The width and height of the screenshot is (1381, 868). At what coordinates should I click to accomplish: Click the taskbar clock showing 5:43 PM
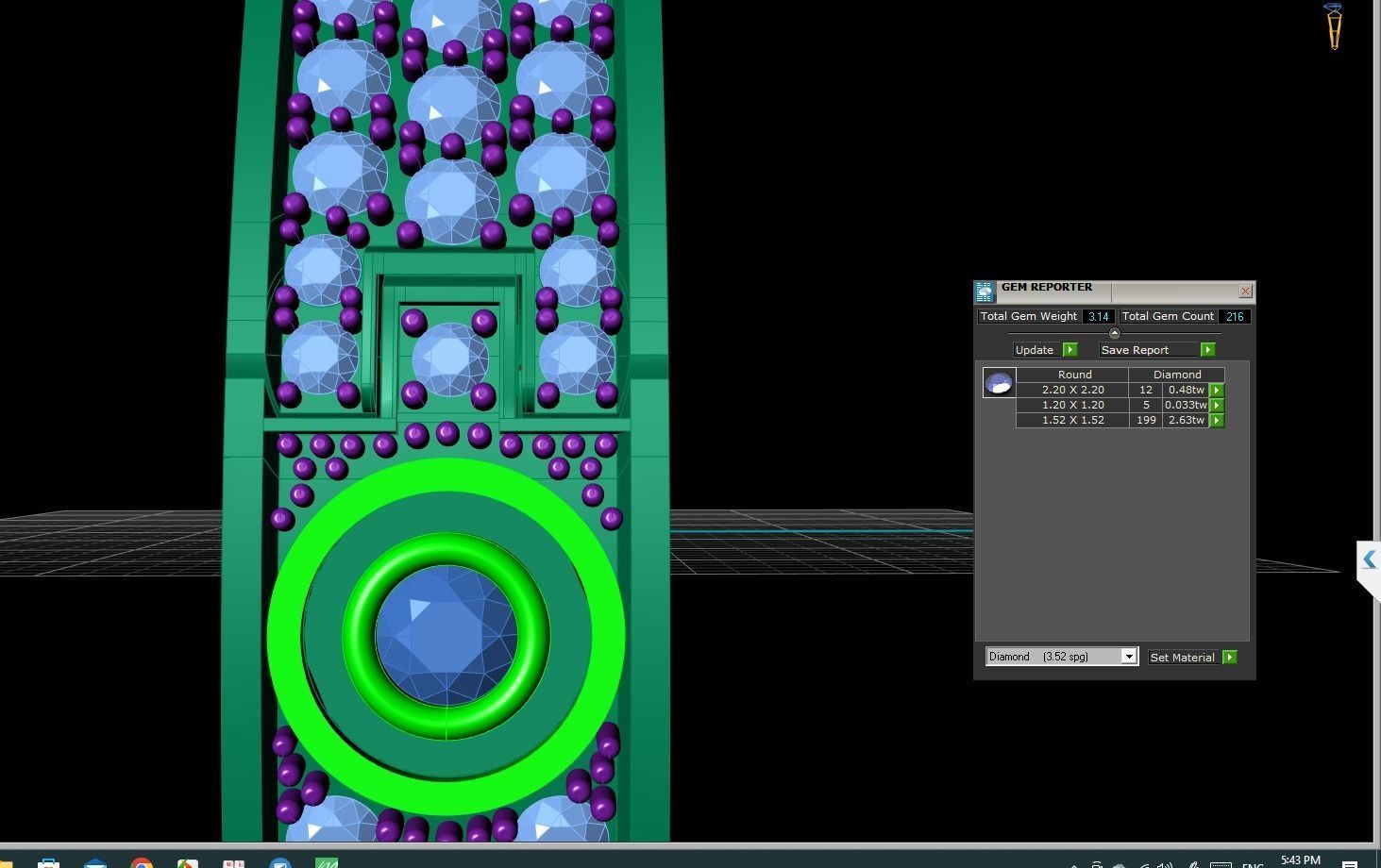[x=1300, y=860]
